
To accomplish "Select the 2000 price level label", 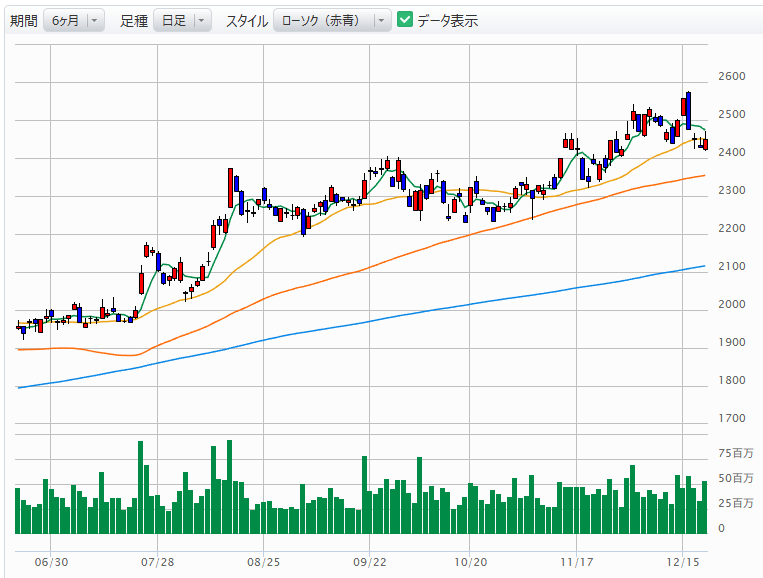I will coord(731,305).
